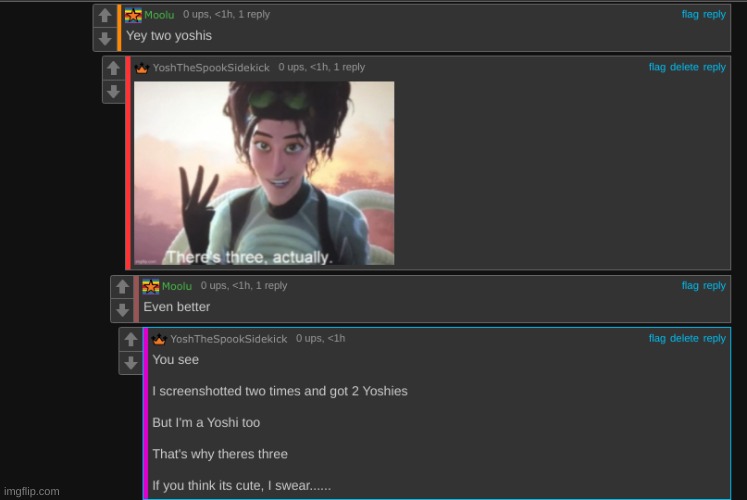Open the "There's three, actually" meme image

[264, 173]
